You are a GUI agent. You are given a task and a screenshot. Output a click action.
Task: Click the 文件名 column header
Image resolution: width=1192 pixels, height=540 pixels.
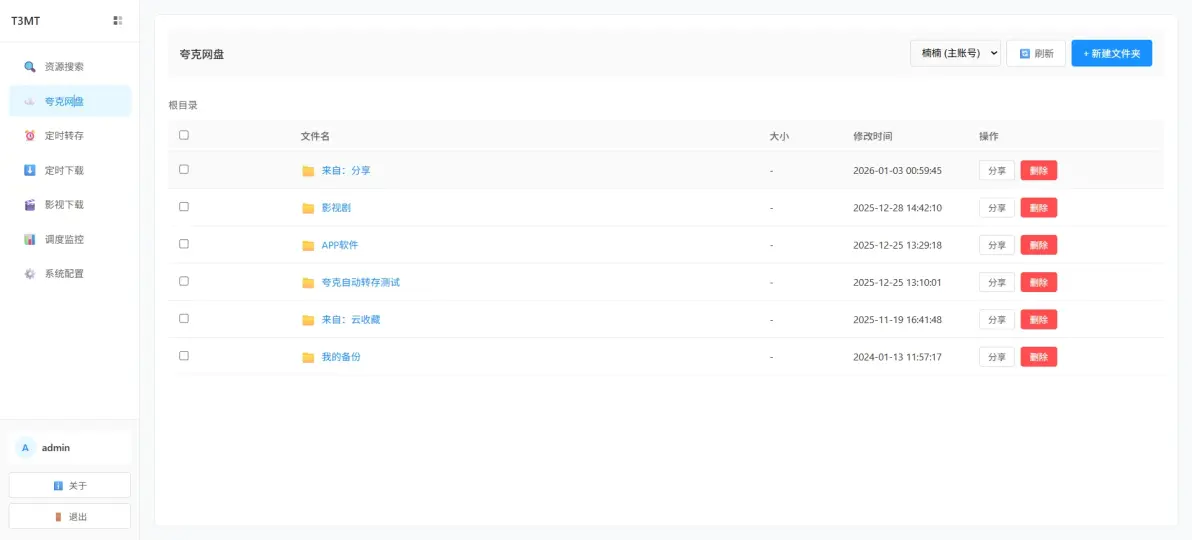[315, 136]
